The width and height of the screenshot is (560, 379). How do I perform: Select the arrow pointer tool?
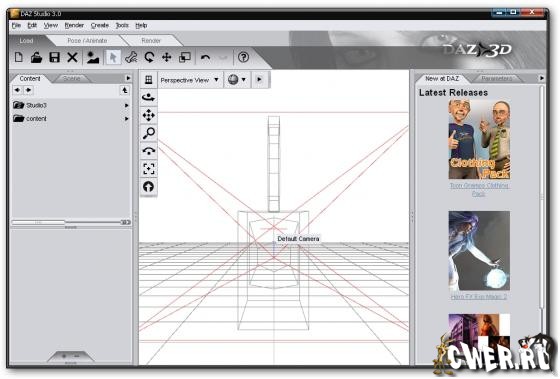coord(113,57)
